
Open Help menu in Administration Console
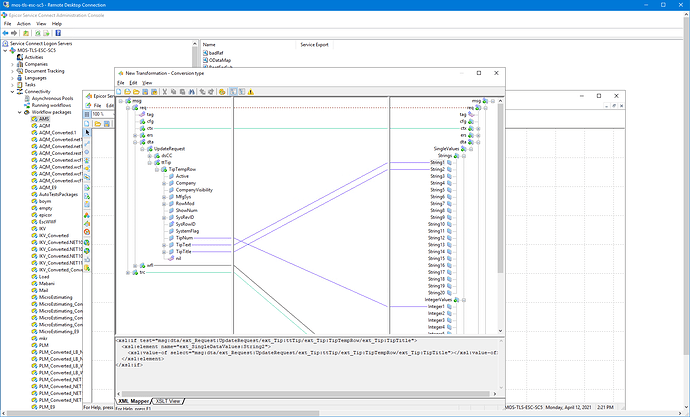tap(57, 24)
